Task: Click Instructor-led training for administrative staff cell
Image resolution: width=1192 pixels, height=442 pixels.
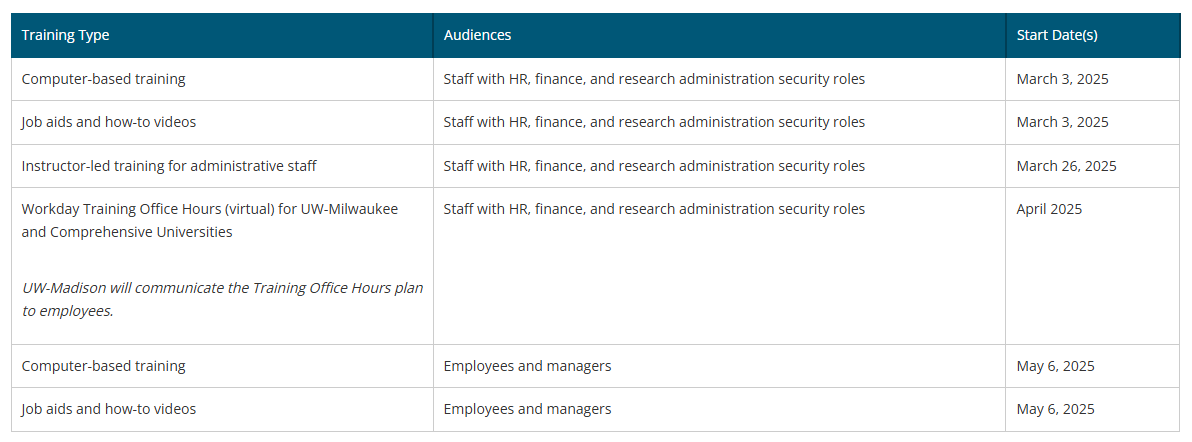Action: (169, 166)
